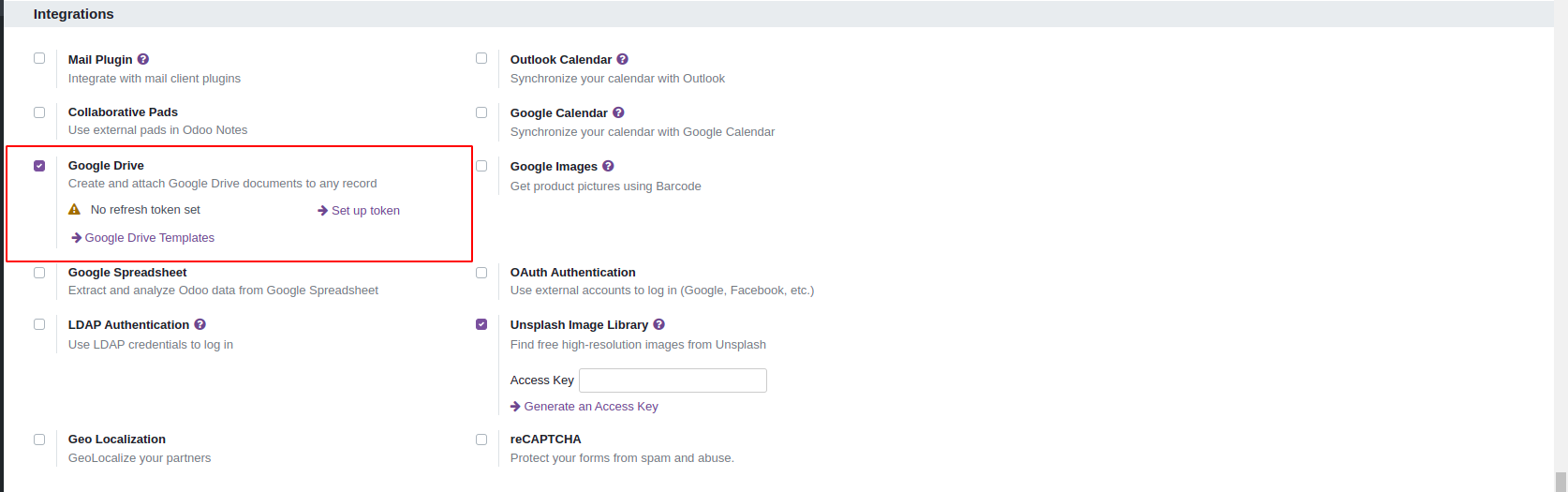The height and width of the screenshot is (492, 1568).
Task: Click the Google Calendar help question icon
Action: pos(618,112)
